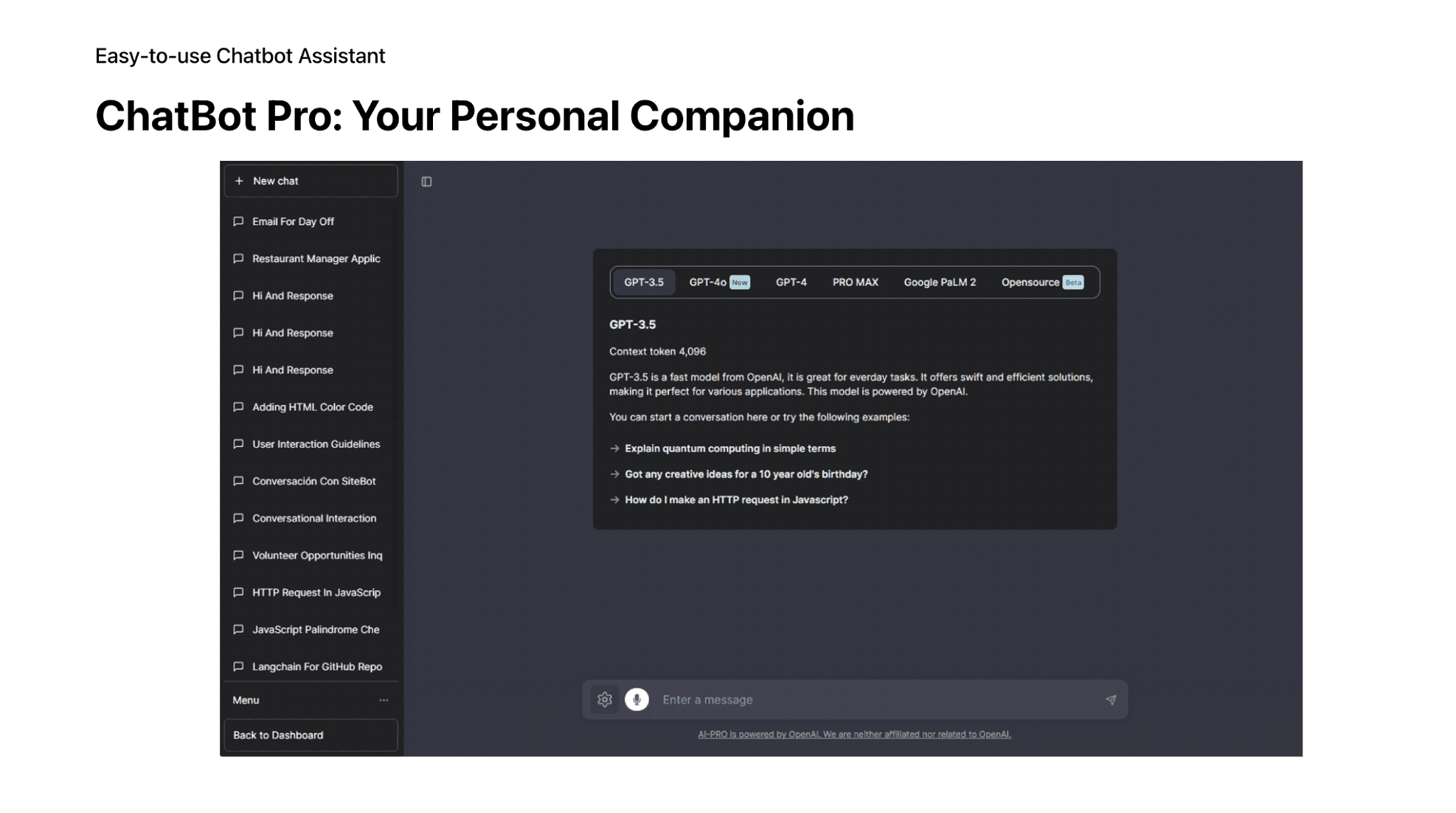
Task: Click the new chat plus icon
Action: tap(238, 180)
